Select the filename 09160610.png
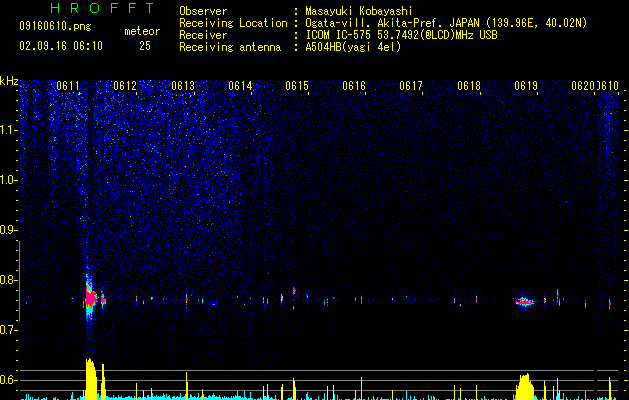This screenshot has width=629, height=400. [x=55, y=27]
